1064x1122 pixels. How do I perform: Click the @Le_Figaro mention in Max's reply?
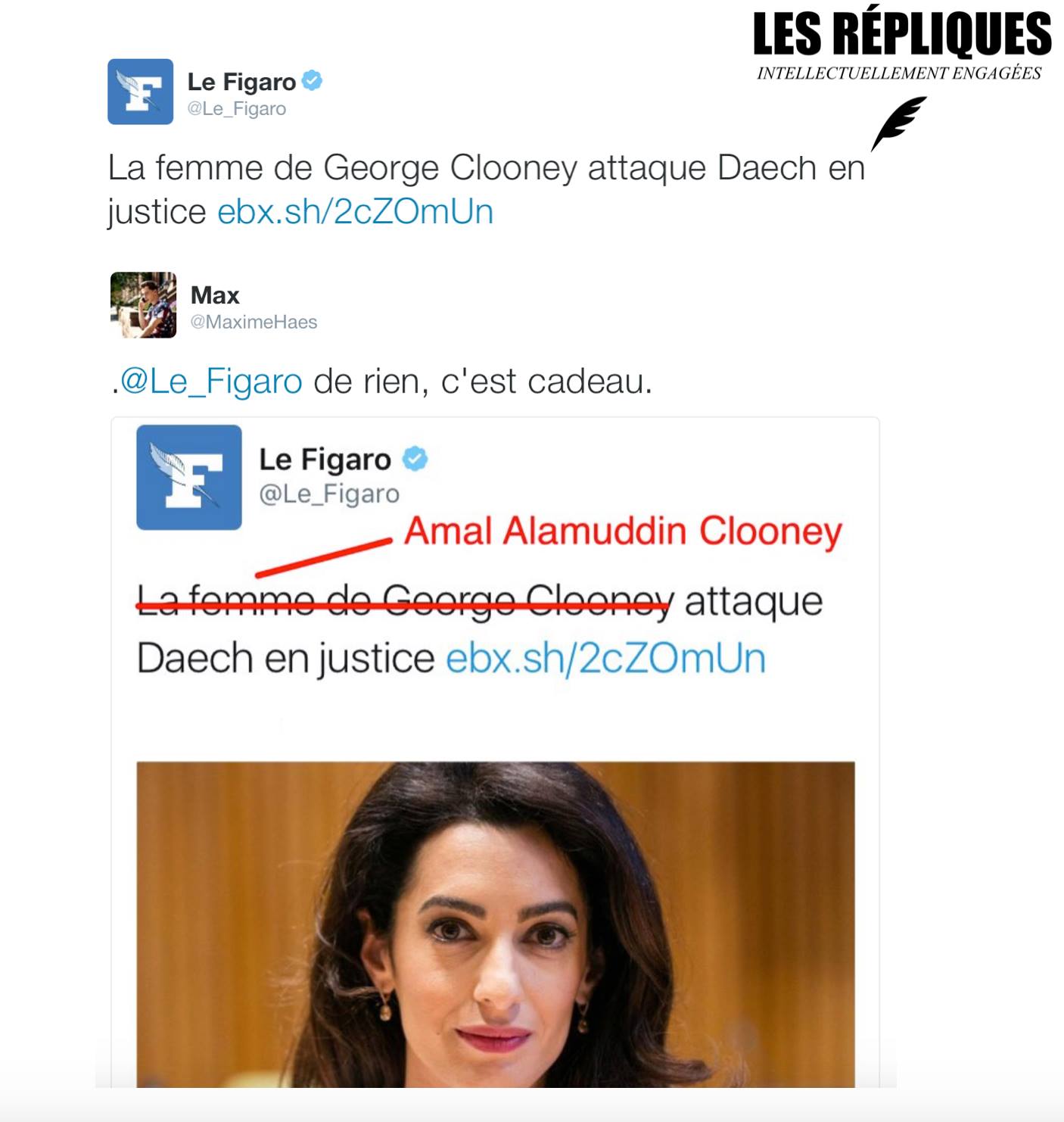211,382
